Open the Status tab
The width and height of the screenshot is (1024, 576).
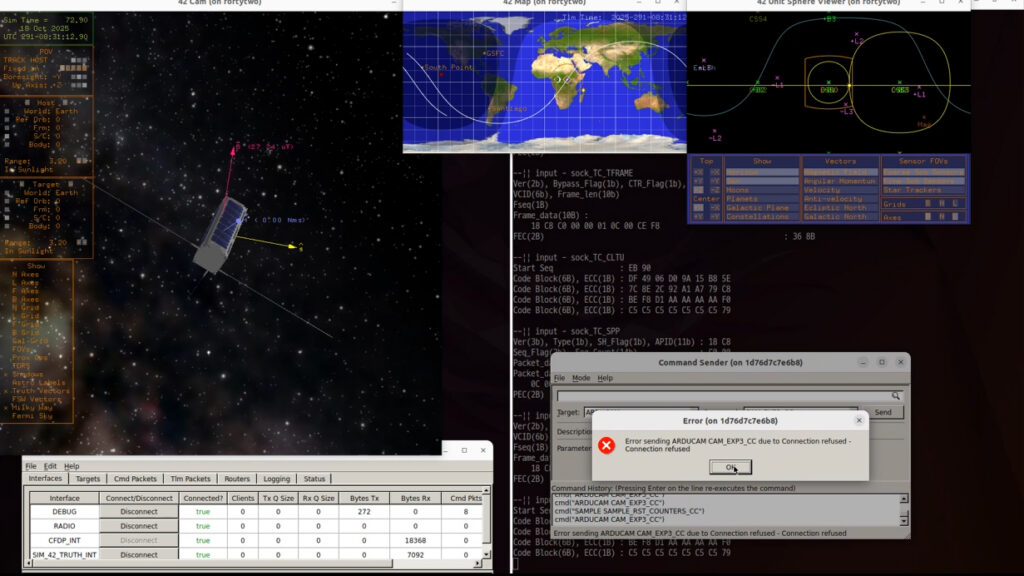point(314,479)
